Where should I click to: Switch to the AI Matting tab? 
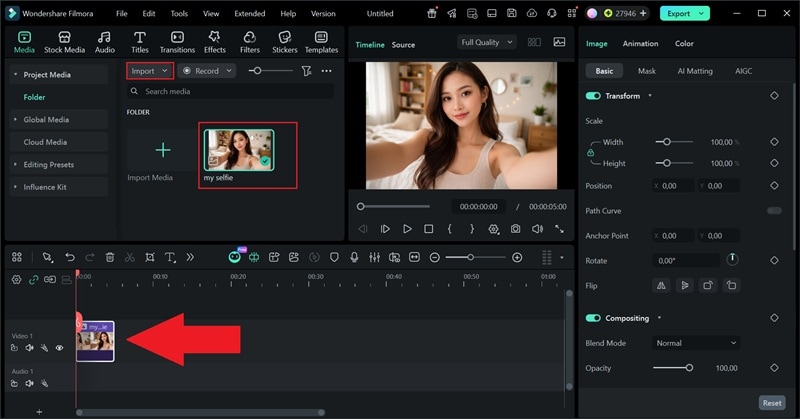tap(695, 72)
